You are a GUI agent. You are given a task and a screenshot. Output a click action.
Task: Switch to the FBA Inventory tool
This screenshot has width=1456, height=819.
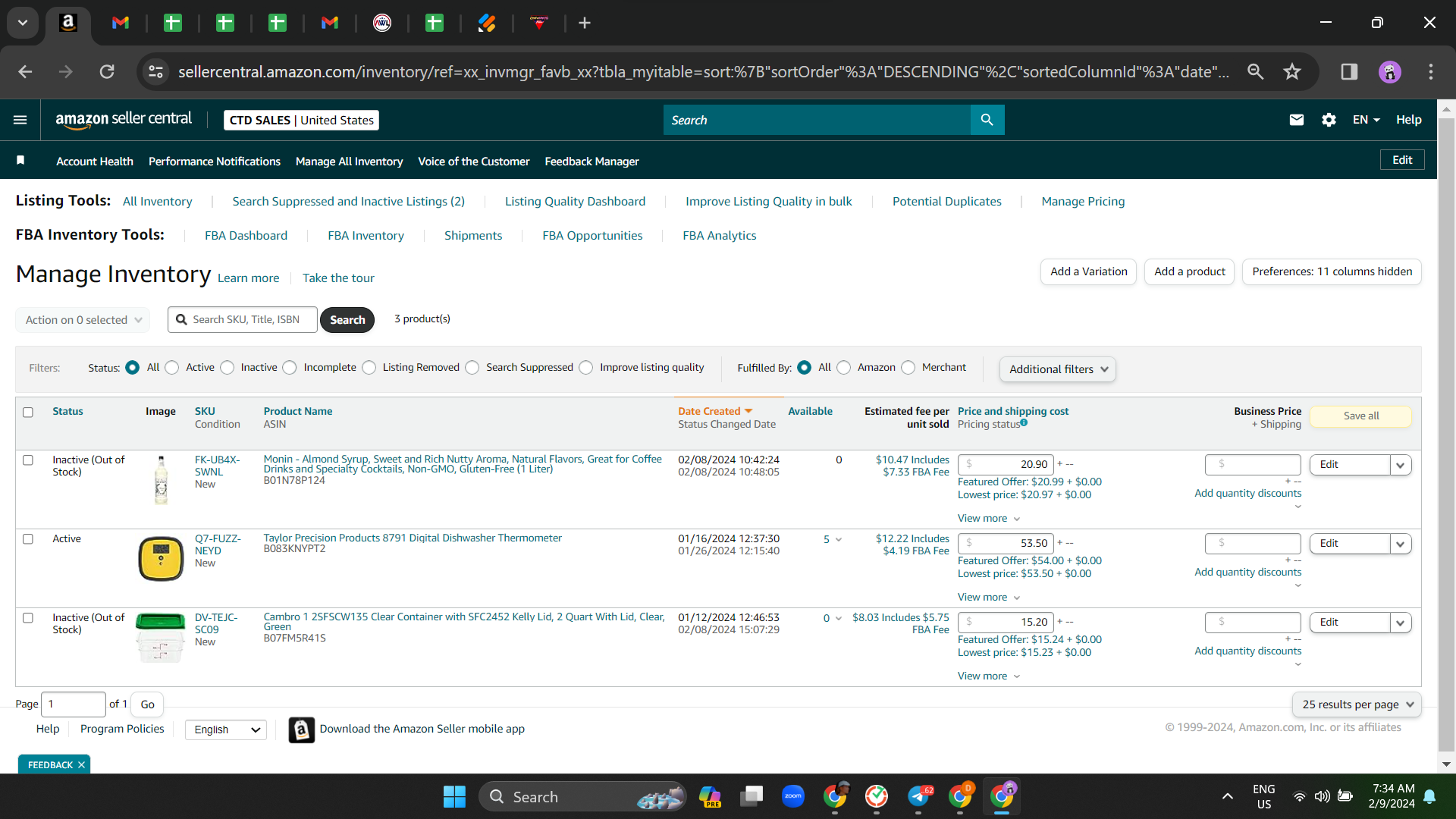tap(366, 236)
